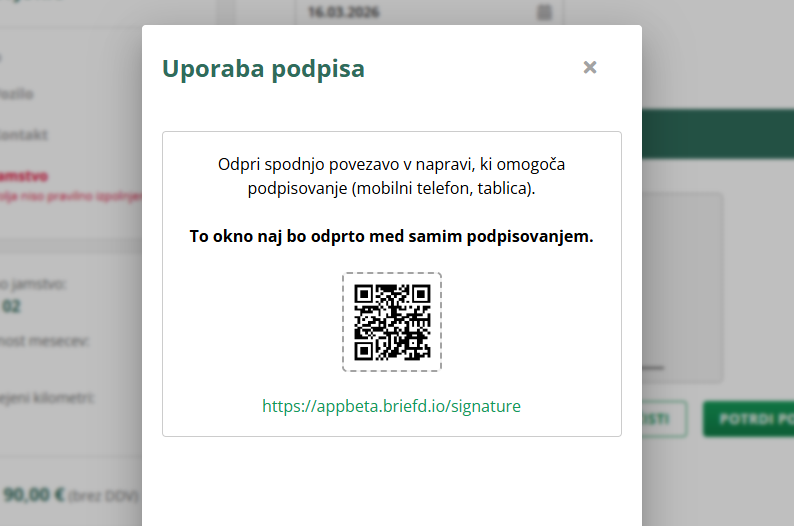Click the 90,00 € price text
This screenshot has height=526, width=794.
click(33, 495)
